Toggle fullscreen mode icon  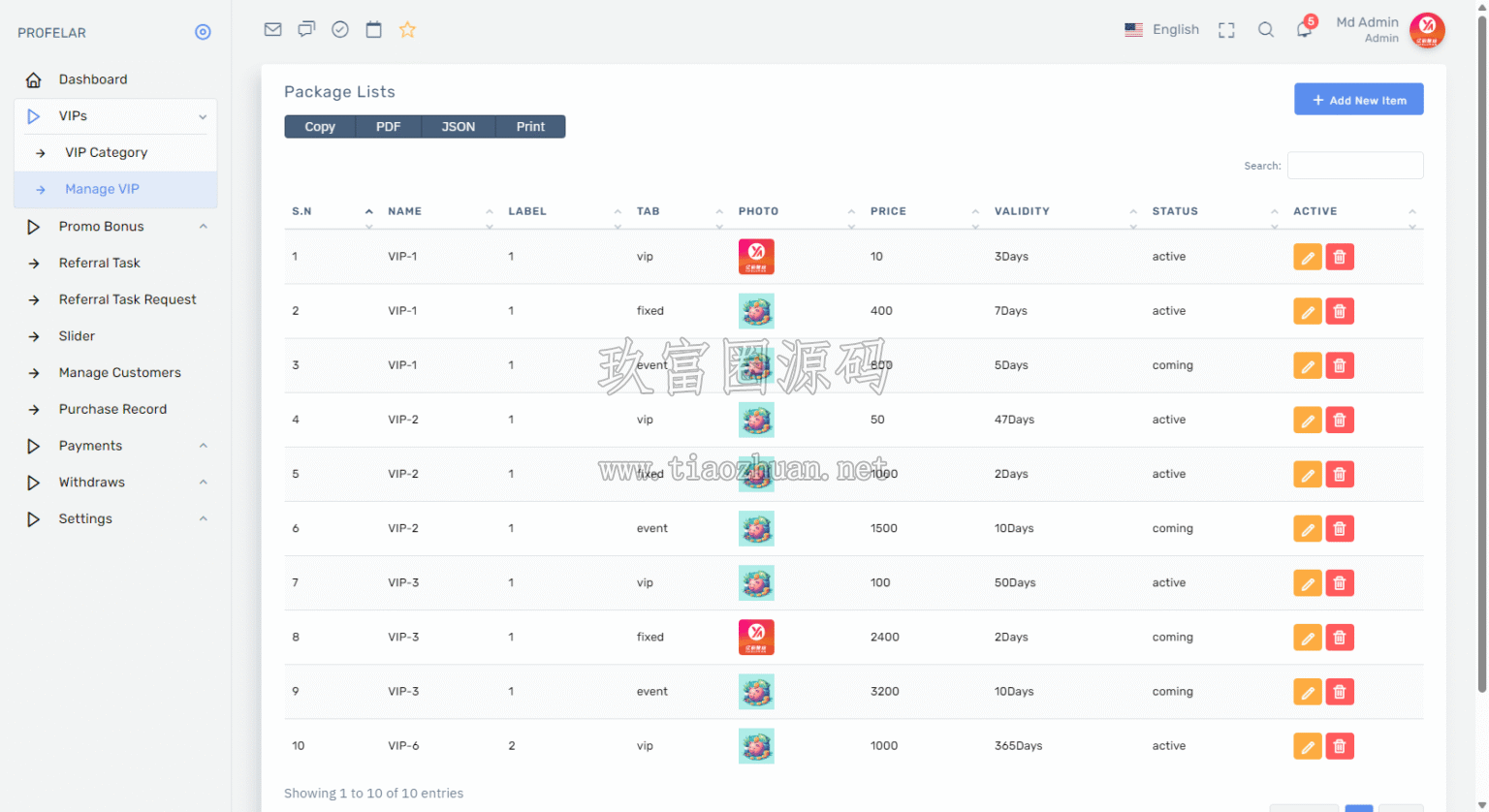tap(1226, 30)
